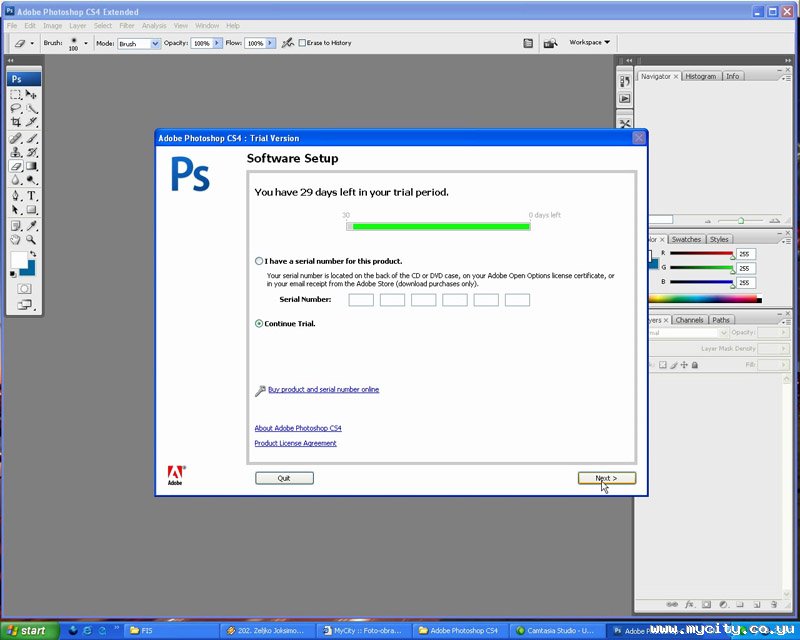Switch to the Info tab
800x640 pixels.
[x=733, y=76]
